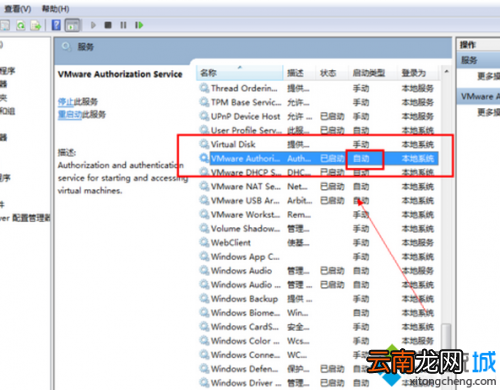Select the Windows Backup service

pos(318,299)
